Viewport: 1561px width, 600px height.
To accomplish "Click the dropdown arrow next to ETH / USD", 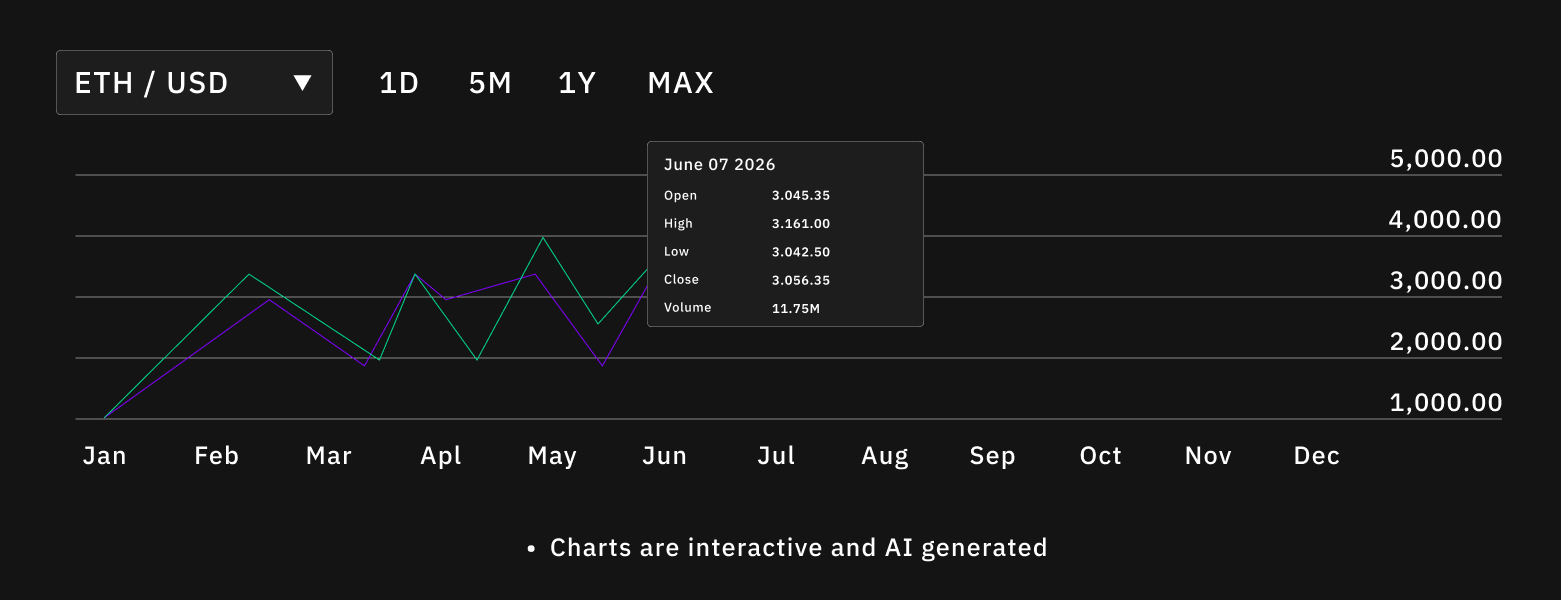I will click(303, 83).
